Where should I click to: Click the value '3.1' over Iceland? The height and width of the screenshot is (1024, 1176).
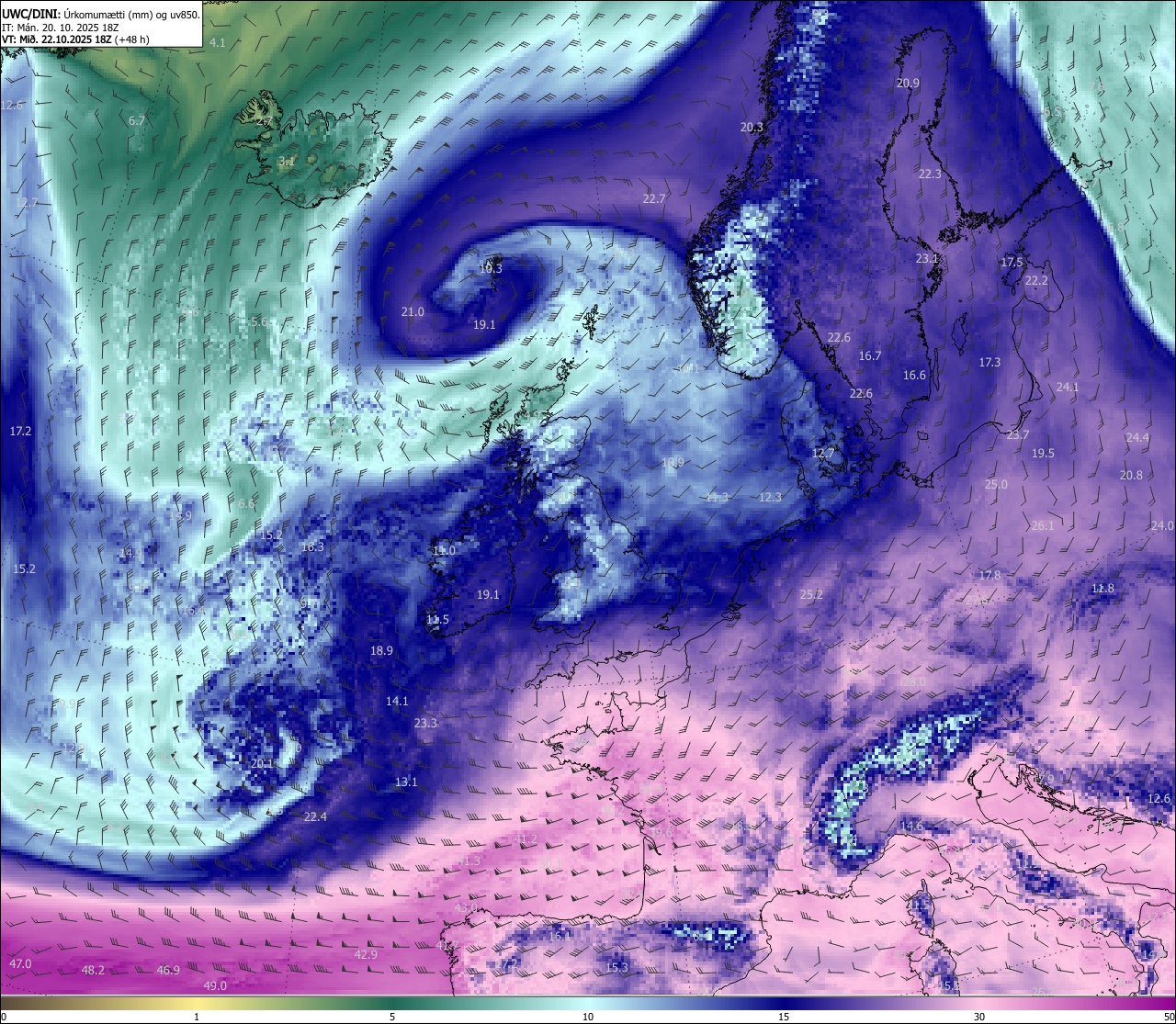(x=287, y=162)
